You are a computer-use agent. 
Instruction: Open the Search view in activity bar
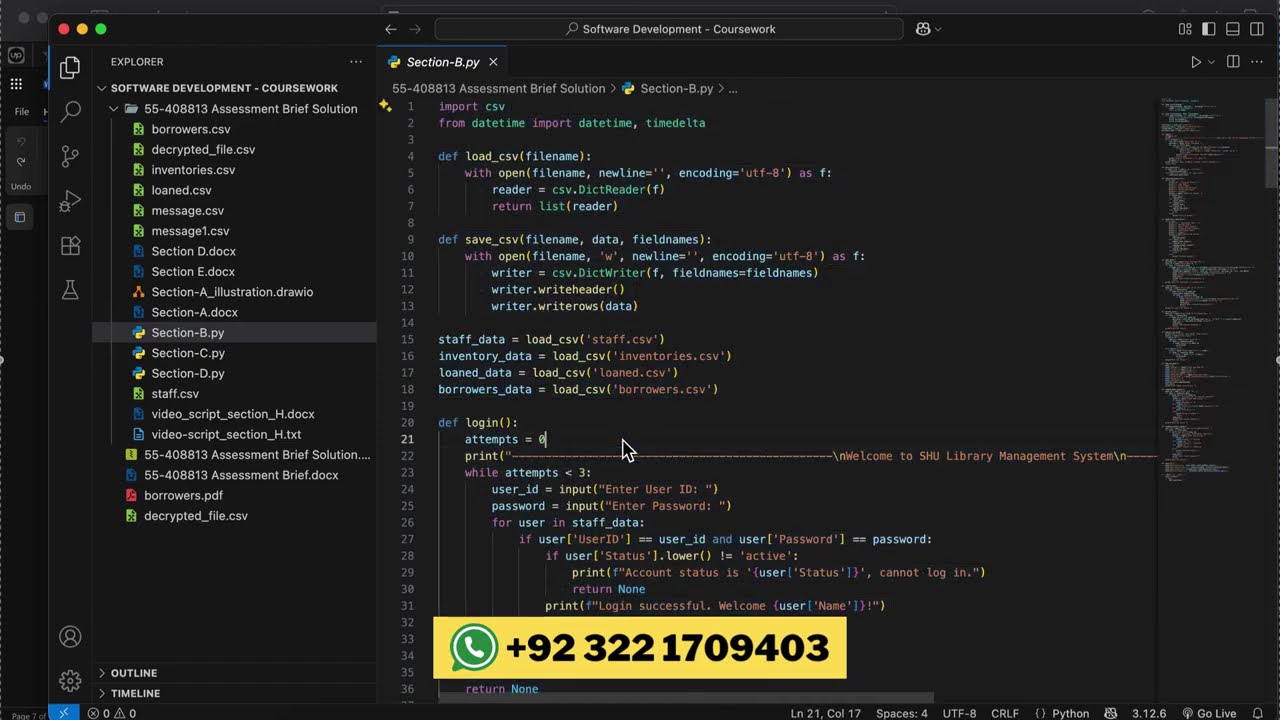[70, 111]
